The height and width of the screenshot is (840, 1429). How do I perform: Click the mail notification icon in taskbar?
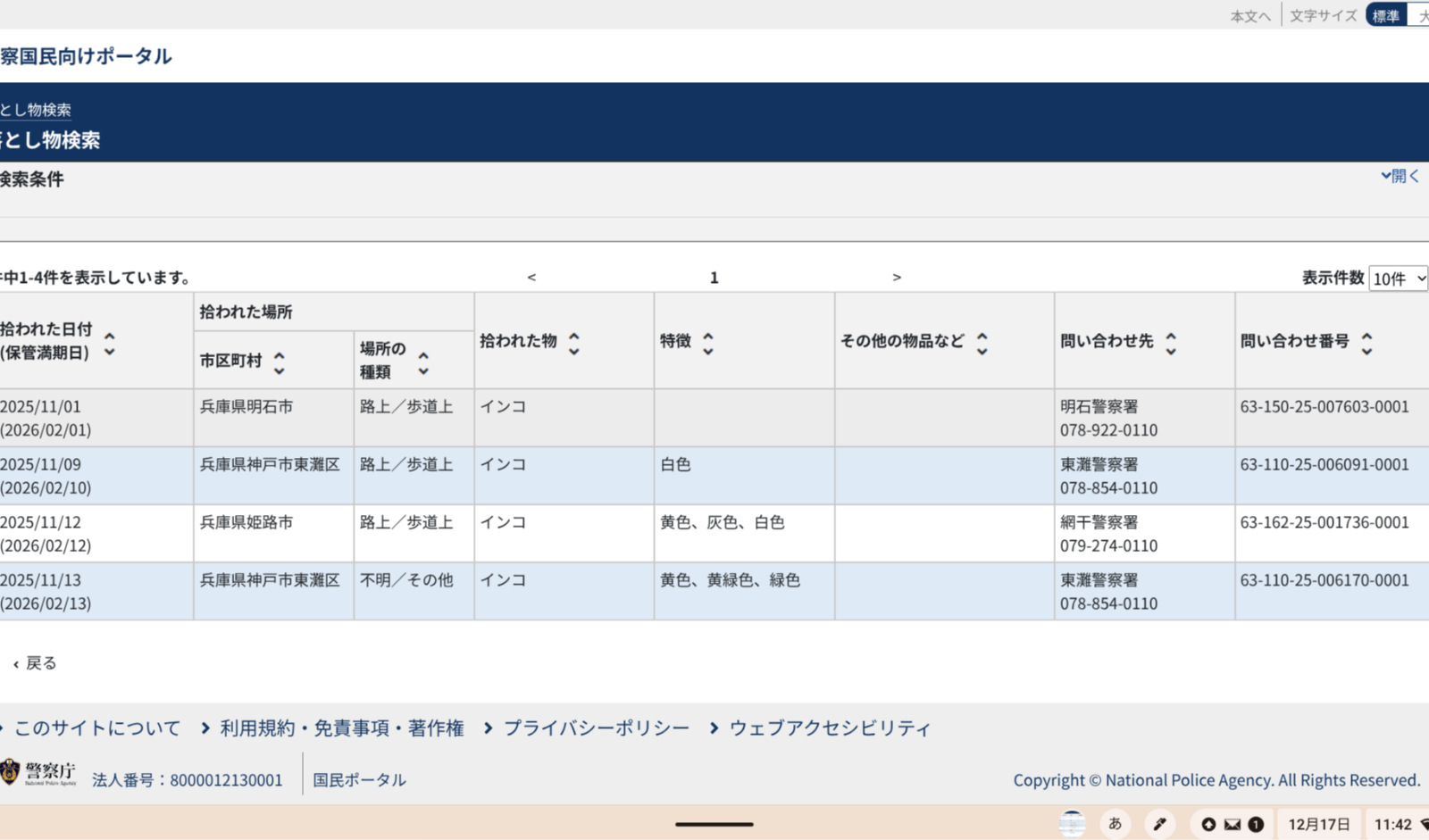click(x=1233, y=824)
